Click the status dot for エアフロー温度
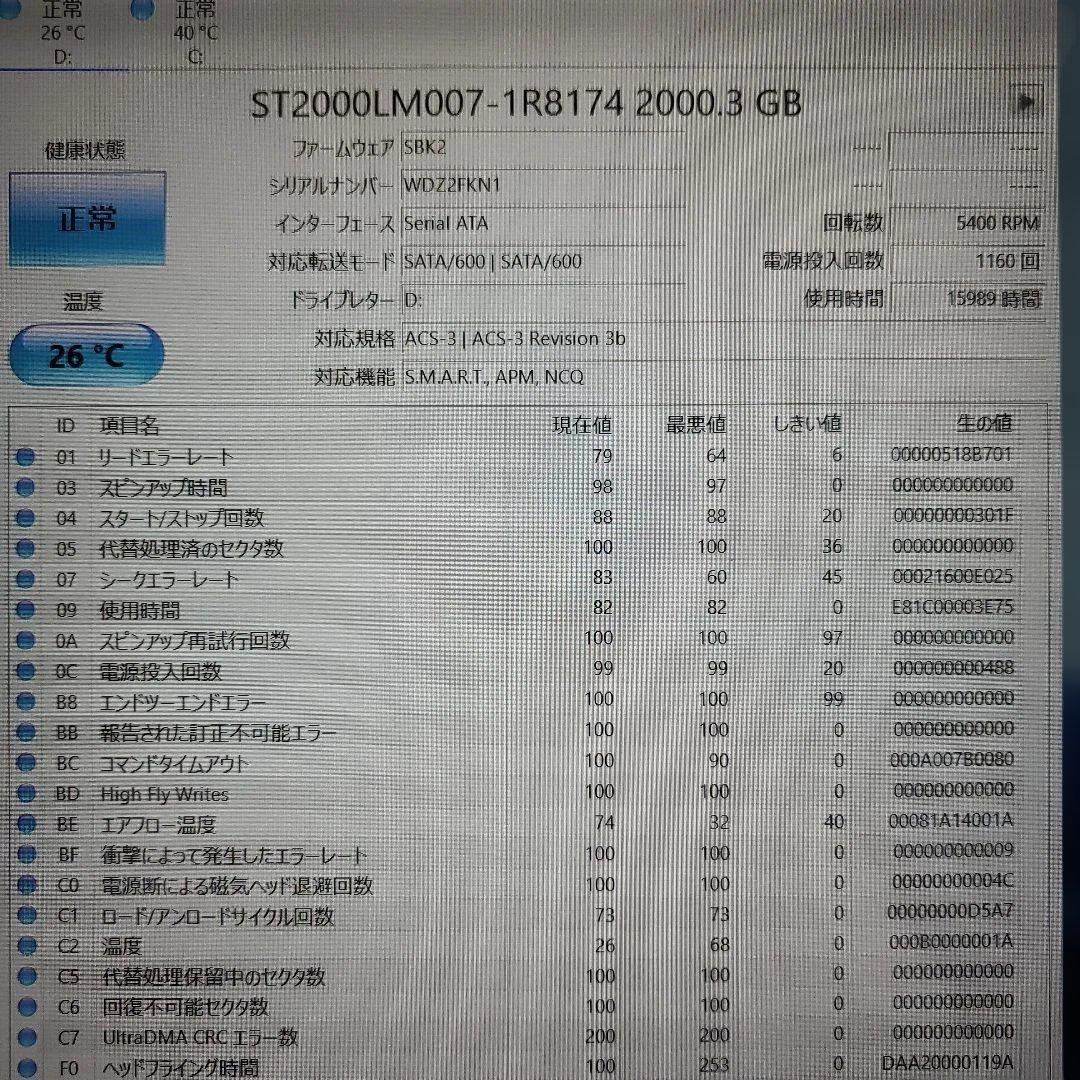This screenshot has height=1080, width=1080. (26, 824)
